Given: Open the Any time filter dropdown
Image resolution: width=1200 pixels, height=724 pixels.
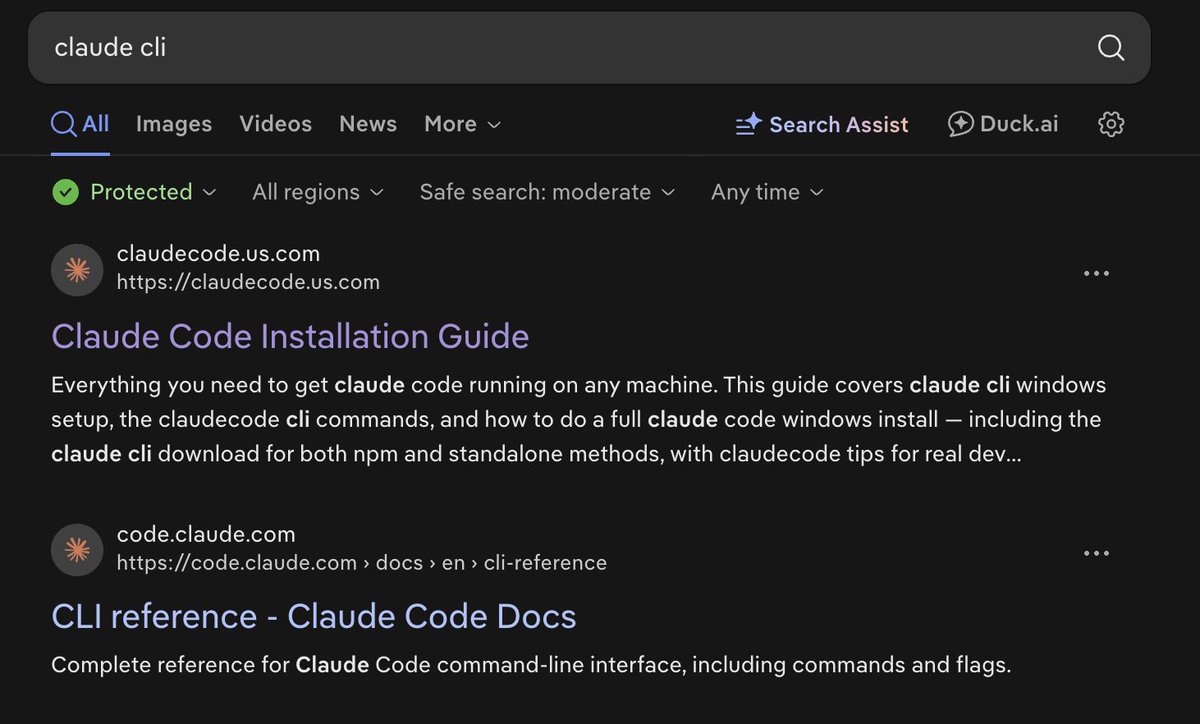Looking at the screenshot, I should (767, 192).
